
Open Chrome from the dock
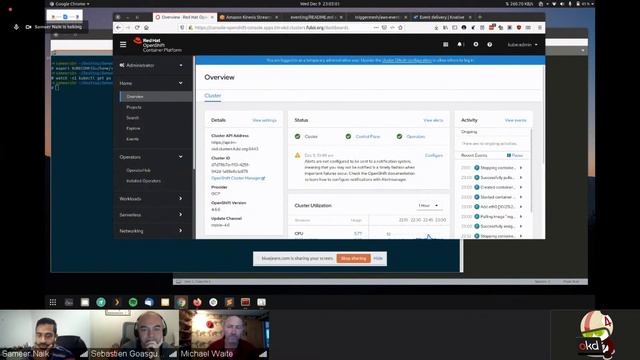181,302
